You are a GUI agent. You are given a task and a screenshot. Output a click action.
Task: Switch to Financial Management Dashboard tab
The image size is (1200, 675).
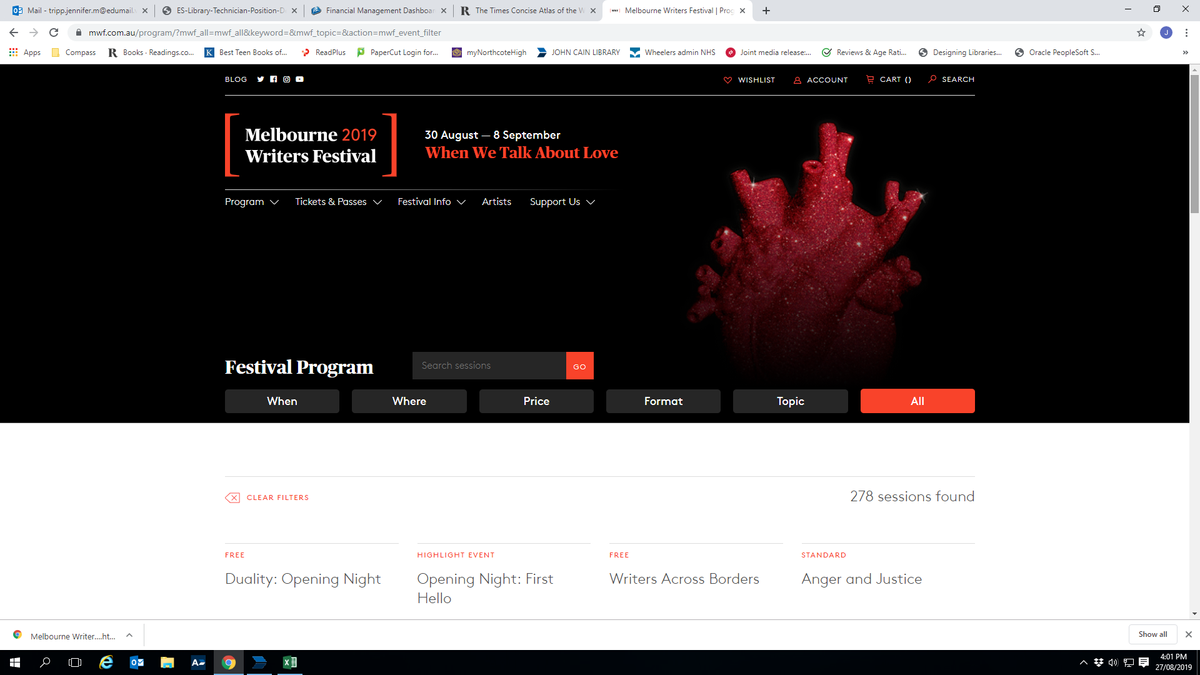coord(378,11)
